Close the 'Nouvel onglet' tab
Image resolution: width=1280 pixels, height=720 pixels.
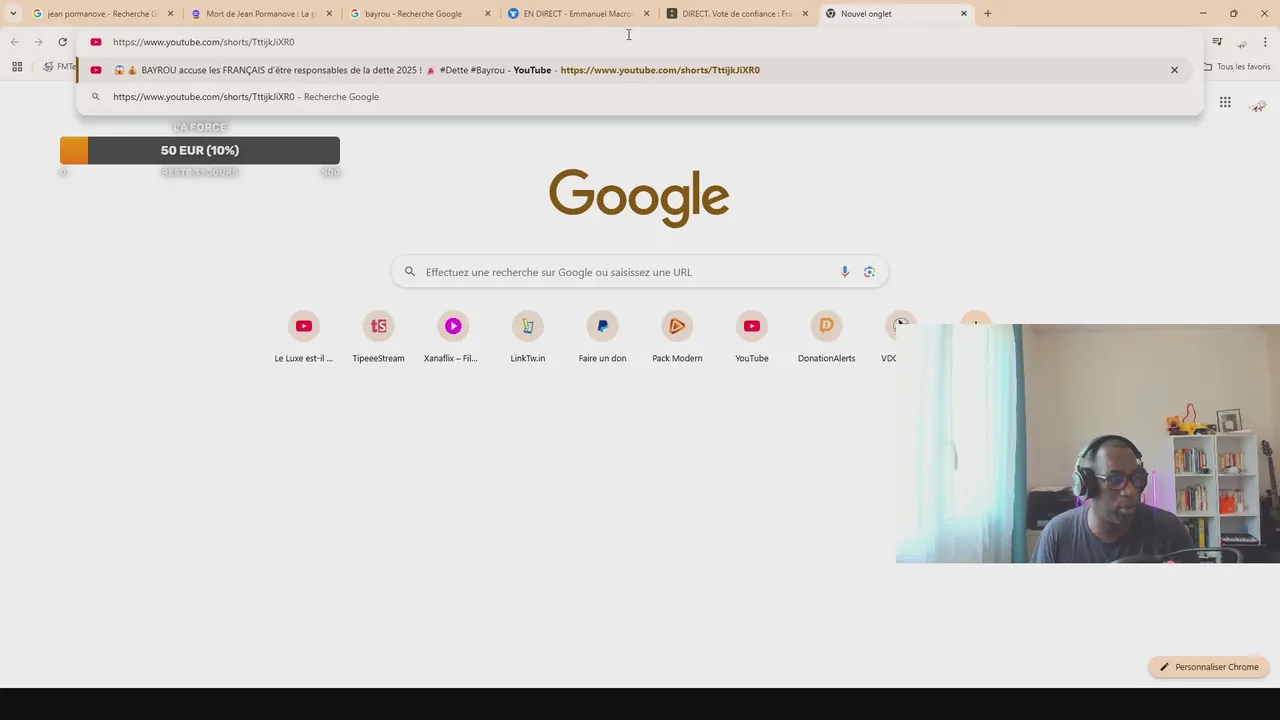[x=964, y=14]
